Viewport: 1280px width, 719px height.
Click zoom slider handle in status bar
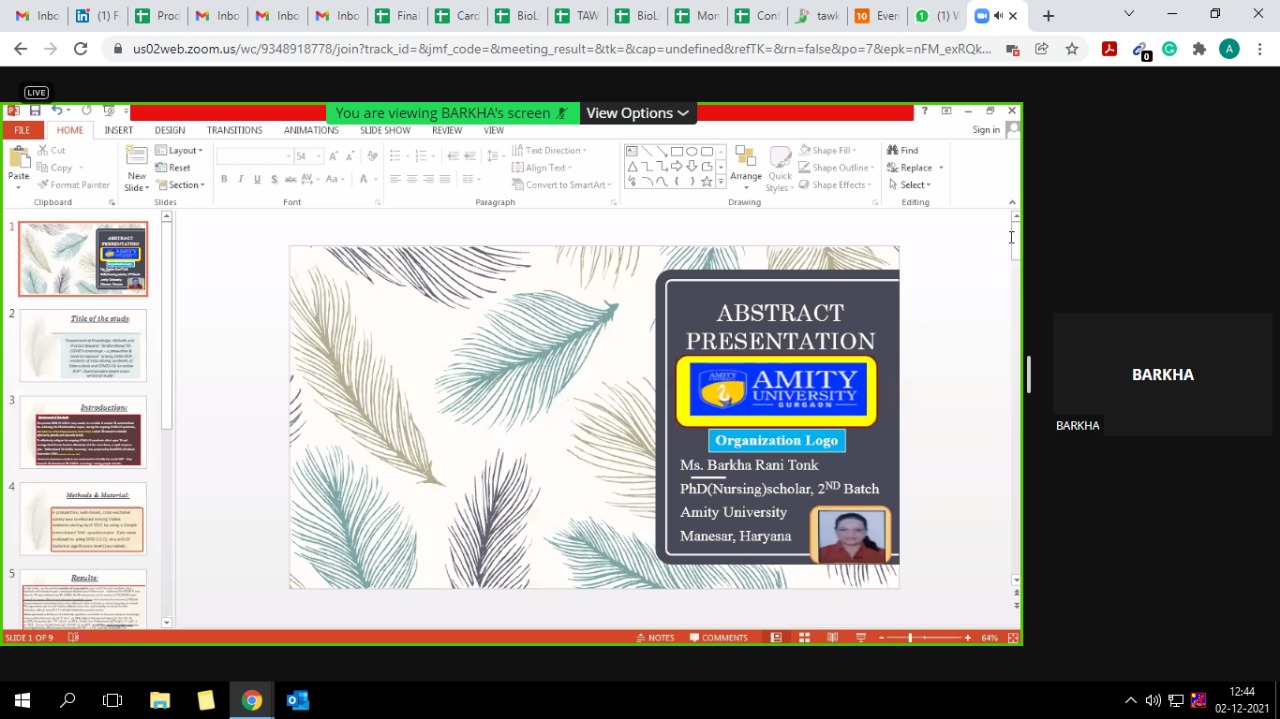910,638
